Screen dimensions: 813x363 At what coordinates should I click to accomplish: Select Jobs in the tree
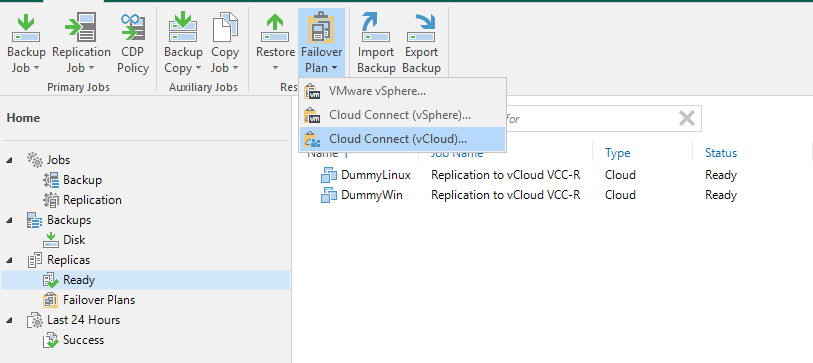[59, 160]
